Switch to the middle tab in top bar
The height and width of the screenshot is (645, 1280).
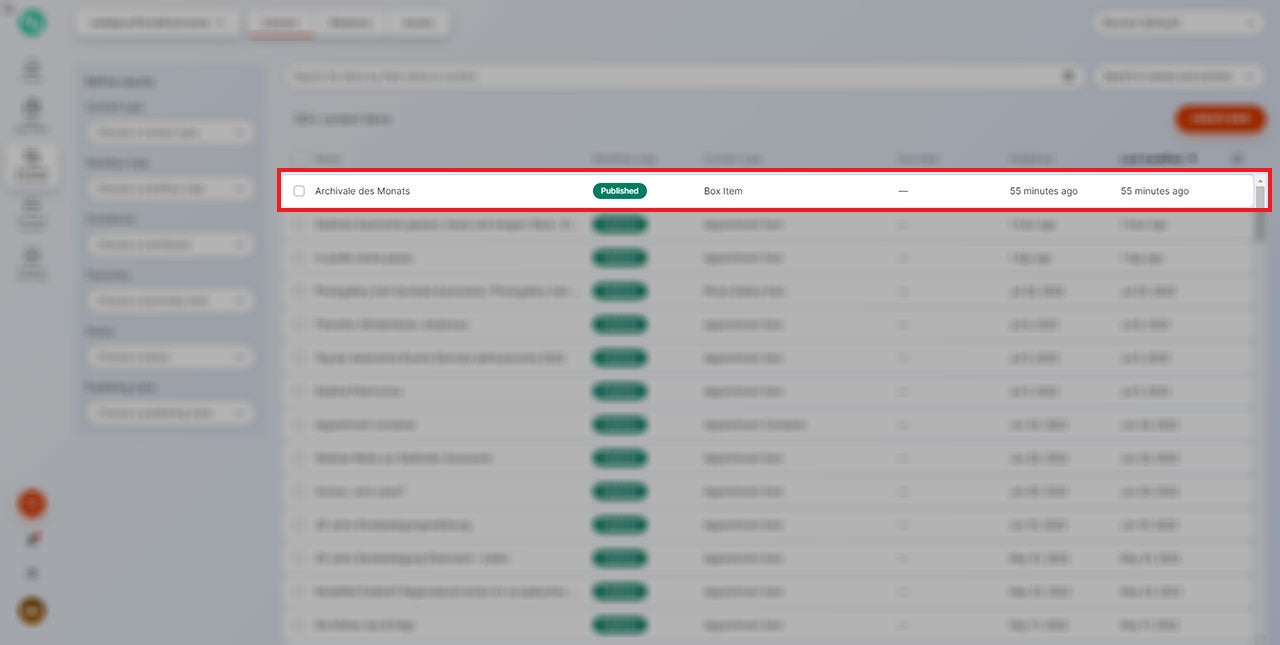pyautogui.click(x=349, y=23)
